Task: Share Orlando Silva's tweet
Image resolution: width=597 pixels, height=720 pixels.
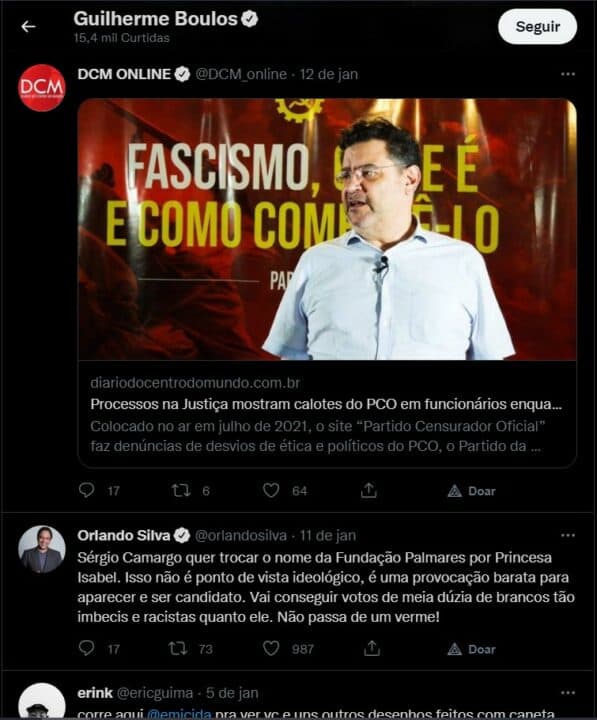Action: (x=372, y=648)
